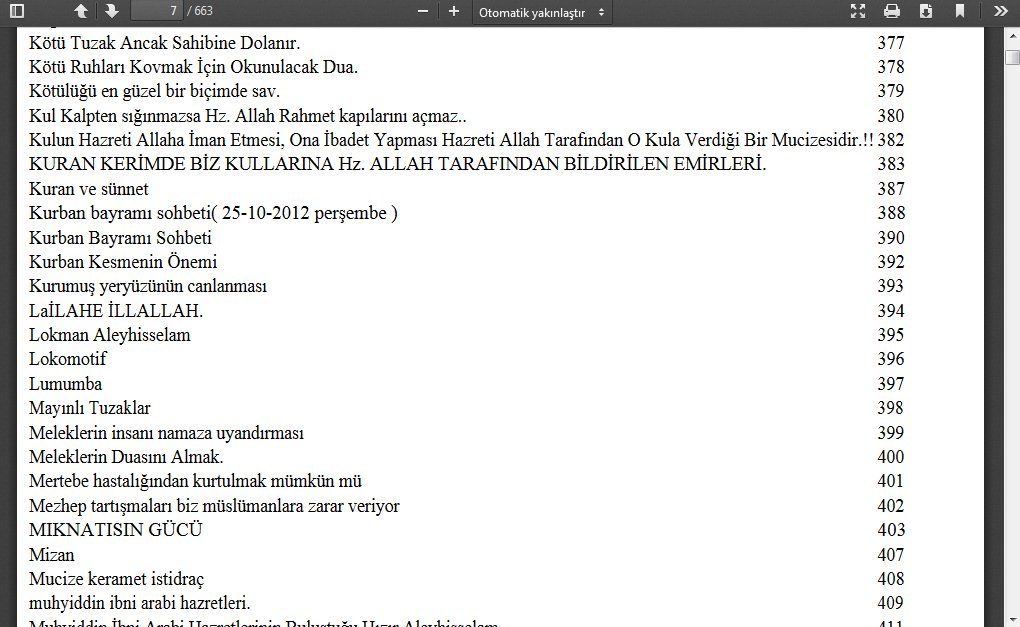Print the document
Image resolution: width=1020 pixels, height=627 pixels.
[x=891, y=11]
